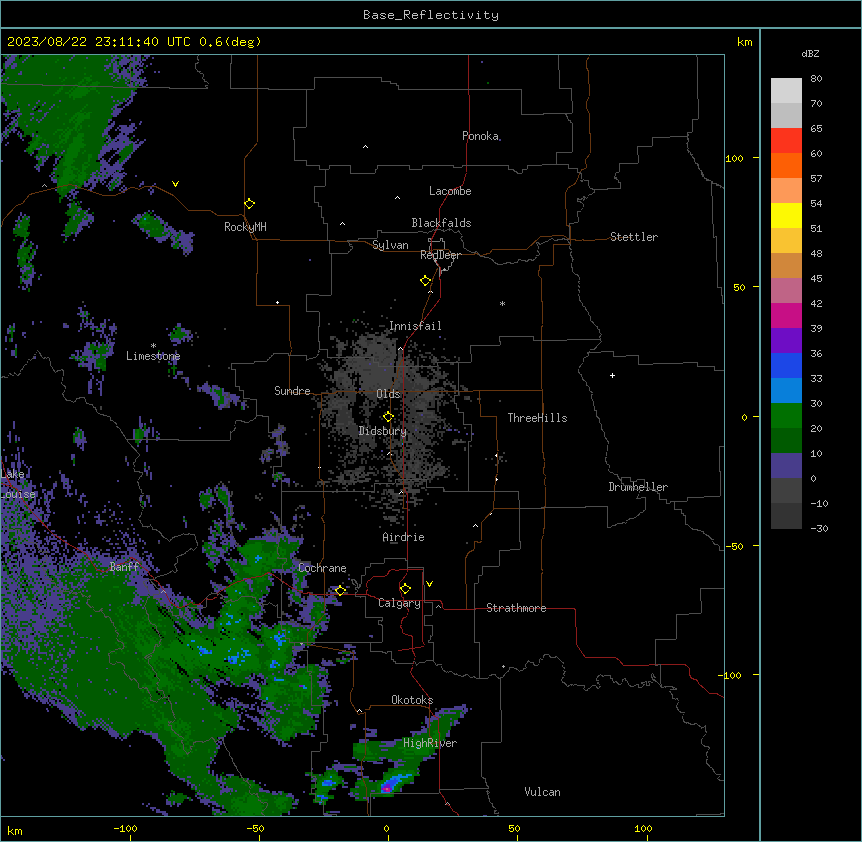Click the ThreeHills label

tap(537, 418)
